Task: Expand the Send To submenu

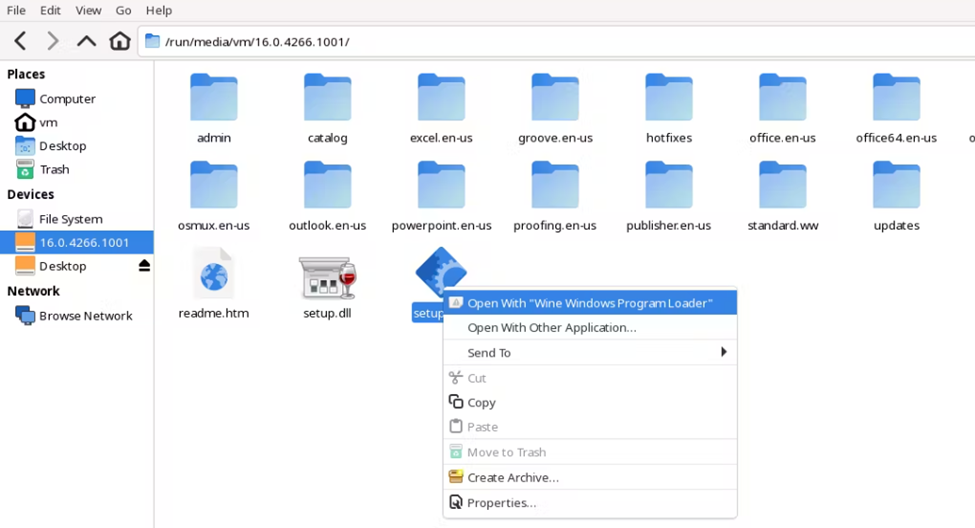Action: (x=590, y=352)
